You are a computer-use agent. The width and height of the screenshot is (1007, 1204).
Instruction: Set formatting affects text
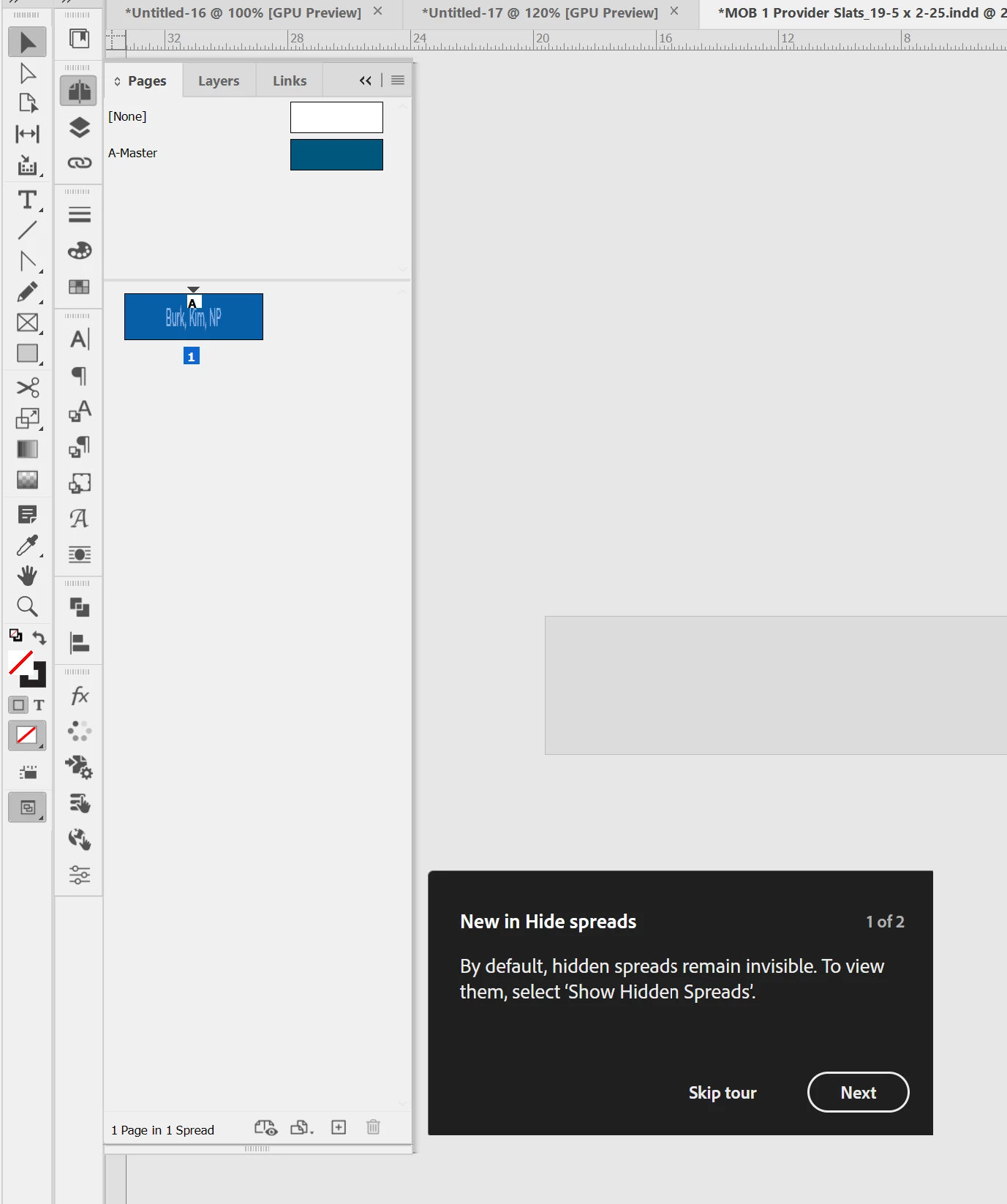39,705
